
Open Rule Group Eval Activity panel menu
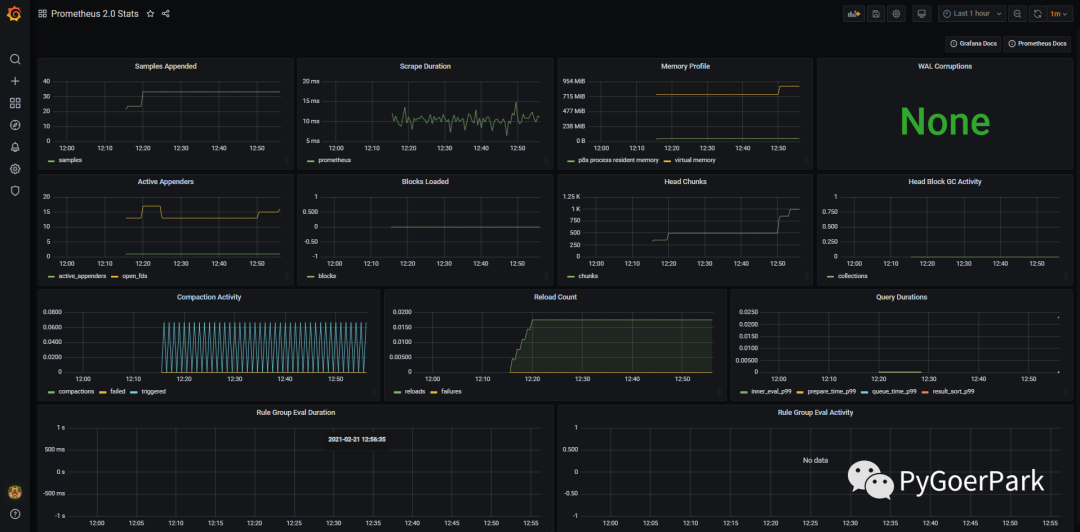816,413
